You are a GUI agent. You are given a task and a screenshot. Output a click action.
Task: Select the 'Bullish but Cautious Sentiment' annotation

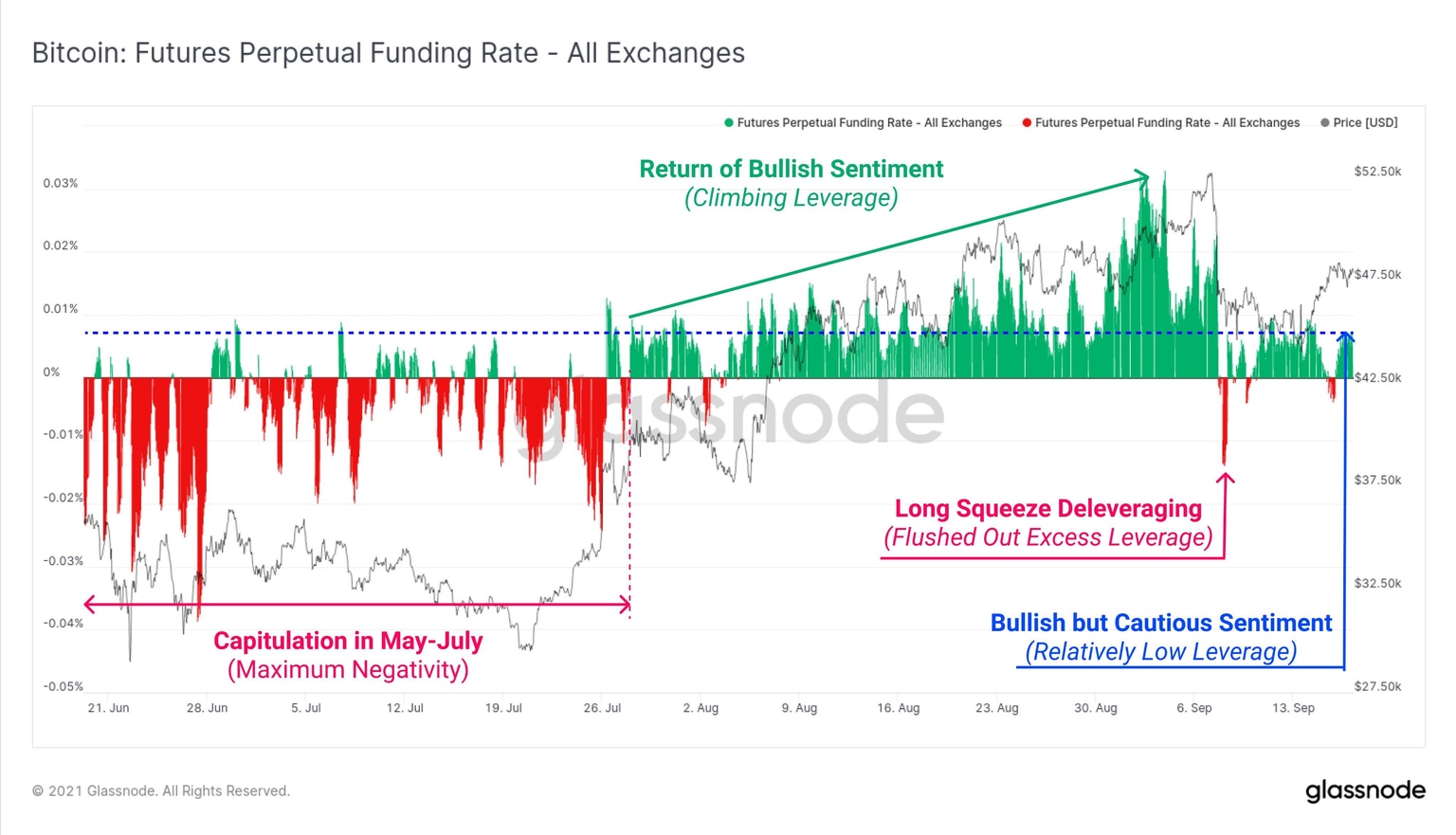coord(1161,624)
